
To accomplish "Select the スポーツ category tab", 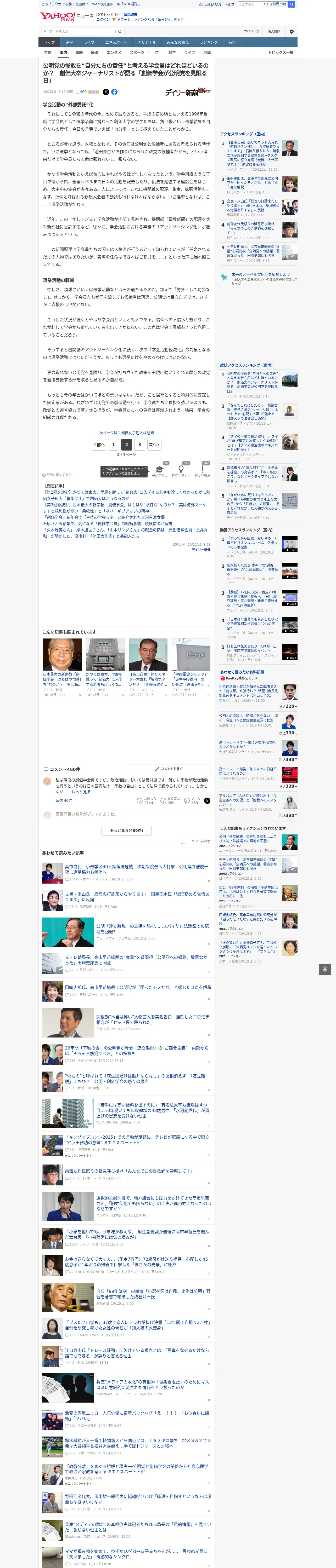I will click(x=137, y=52).
